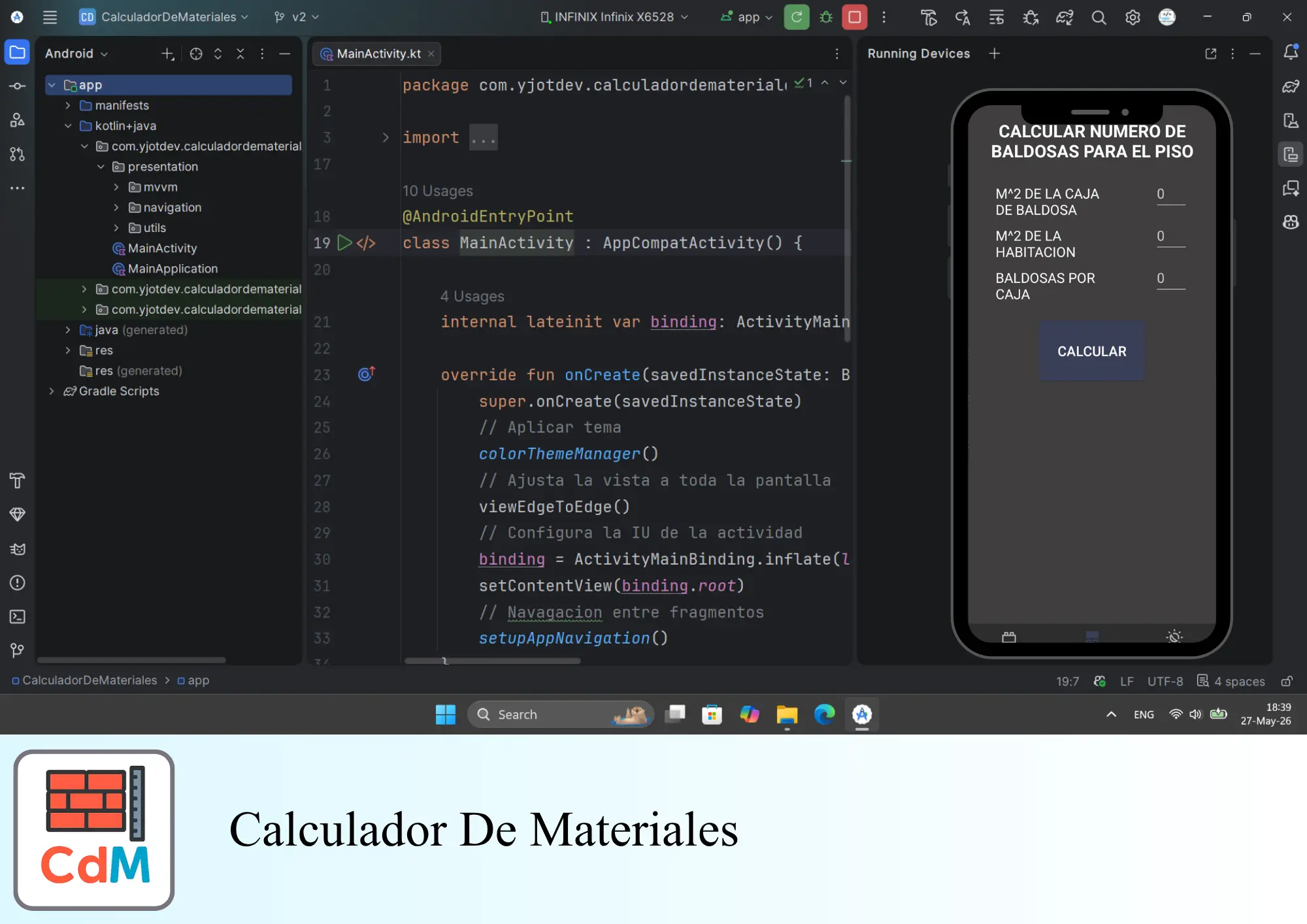
Task: Click the override gutter icon on line 23
Action: point(366,374)
